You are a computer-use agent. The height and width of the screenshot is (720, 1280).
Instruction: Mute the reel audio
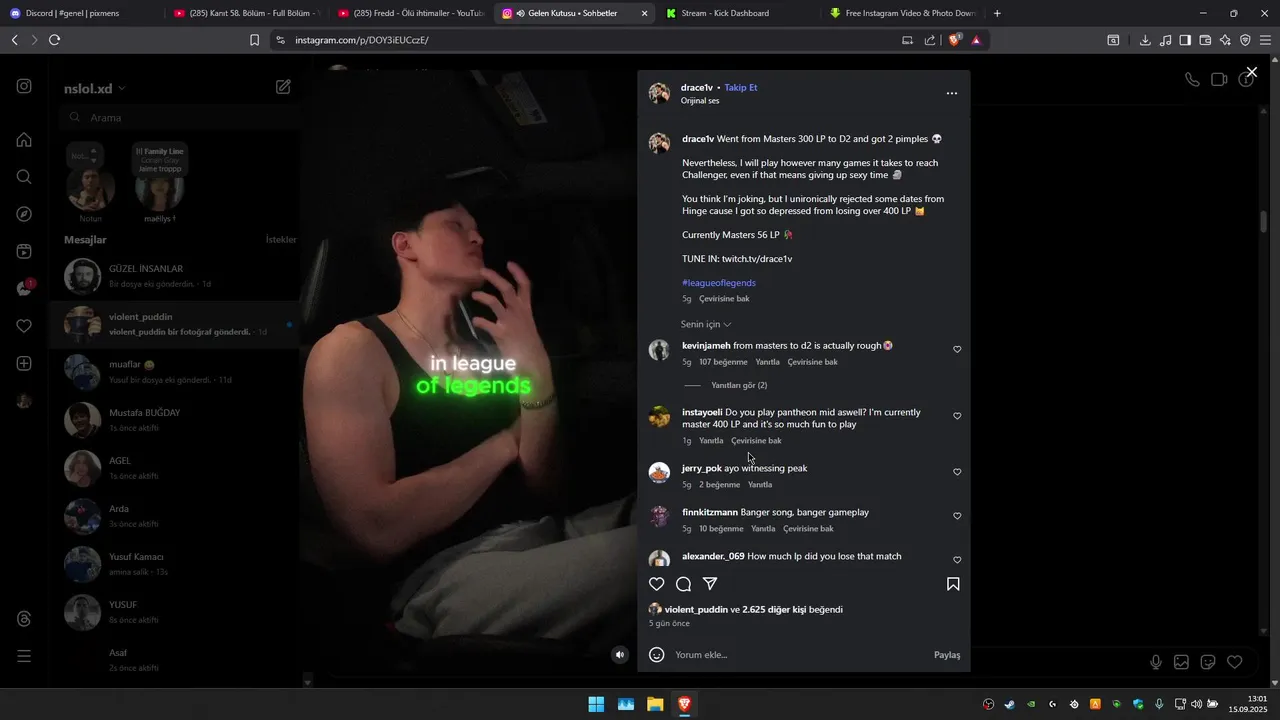(x=620, y=655)
